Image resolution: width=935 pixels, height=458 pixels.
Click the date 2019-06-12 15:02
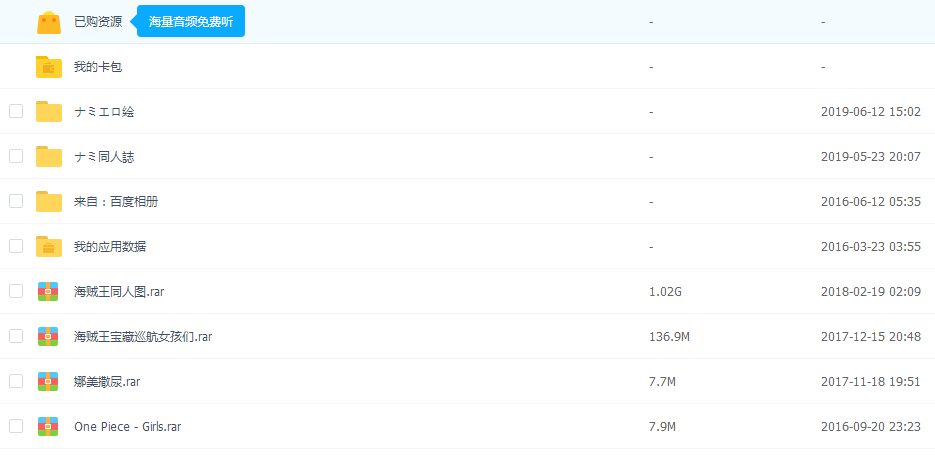[x=871, y=112]
